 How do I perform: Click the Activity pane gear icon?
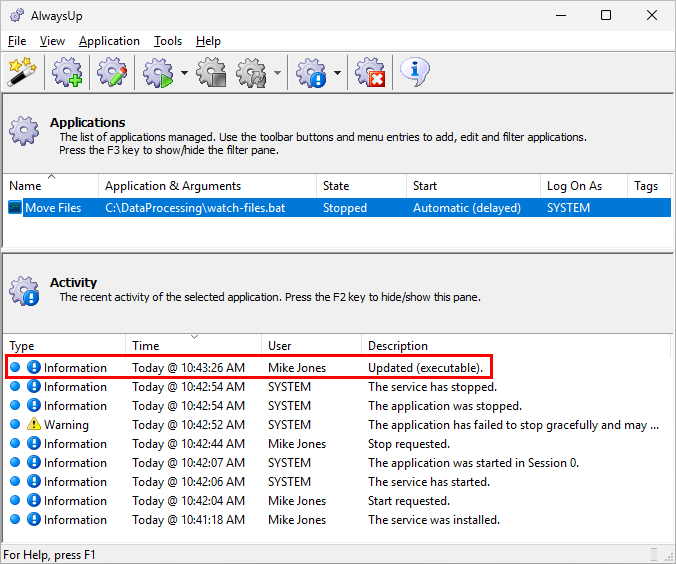(24, 291)
